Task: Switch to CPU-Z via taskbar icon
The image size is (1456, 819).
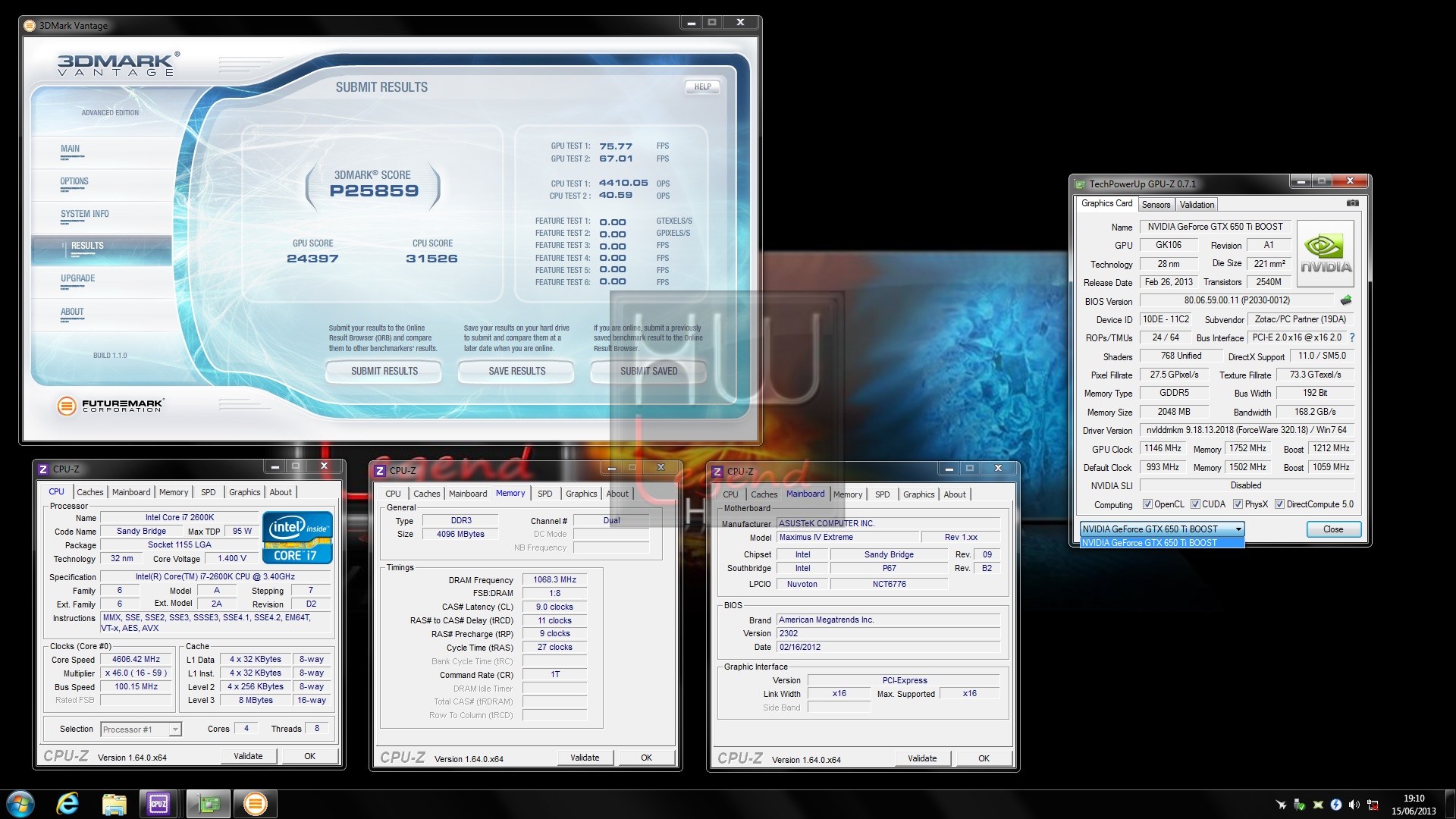Action: click(158, 804)
